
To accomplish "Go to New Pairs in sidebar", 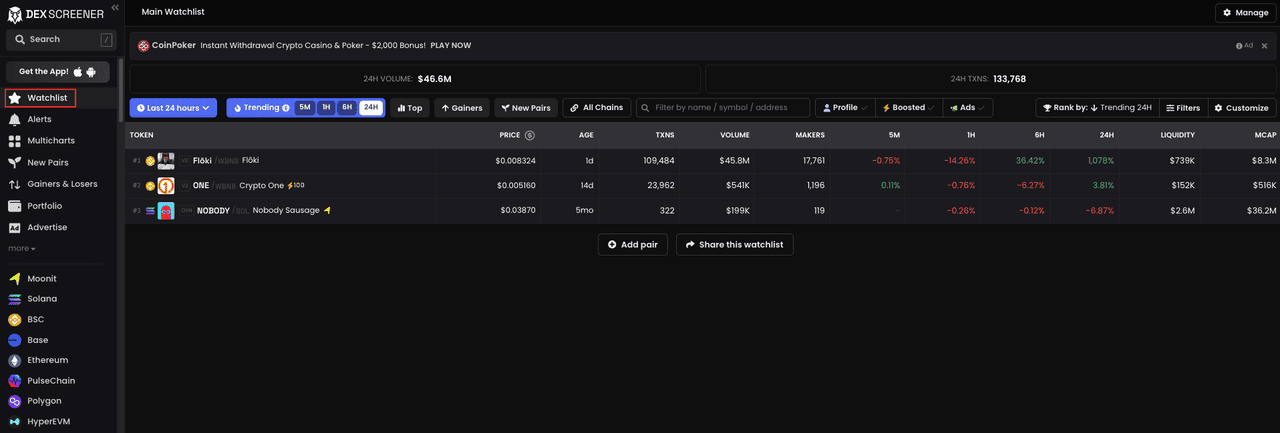I will pos(47,162).
